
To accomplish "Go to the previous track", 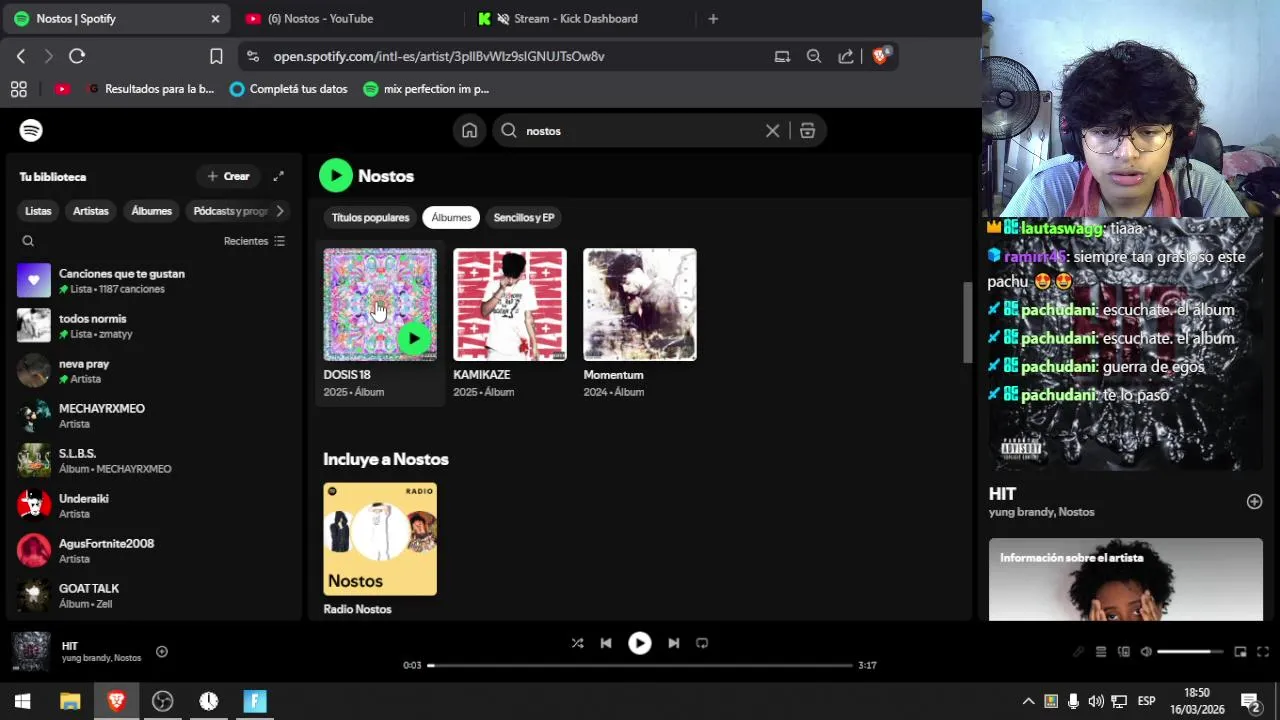I will (606, 643).
